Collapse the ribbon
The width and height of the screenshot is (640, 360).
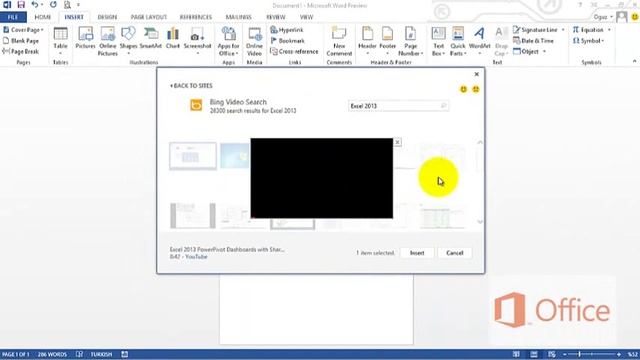tap(634, 61)
